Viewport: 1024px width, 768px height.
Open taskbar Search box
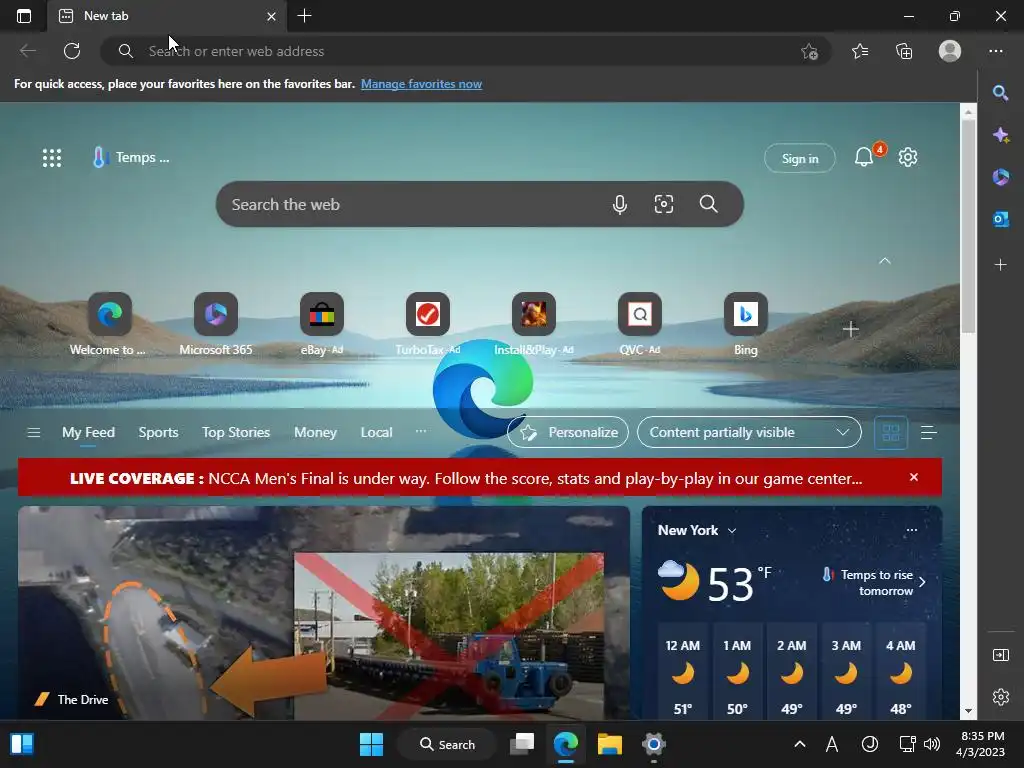pos(448,744)
